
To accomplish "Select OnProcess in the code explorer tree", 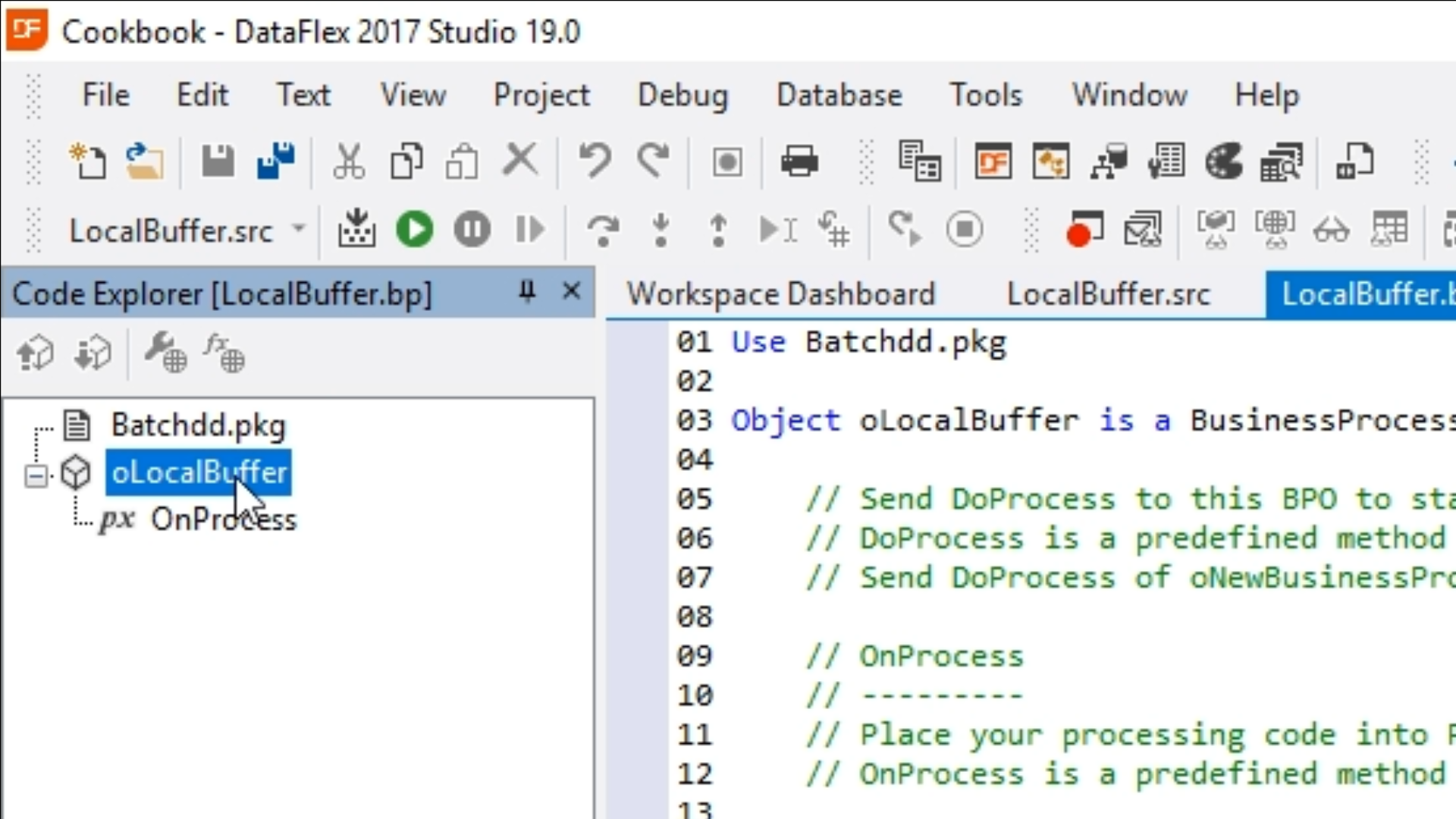I will (223, 519).
